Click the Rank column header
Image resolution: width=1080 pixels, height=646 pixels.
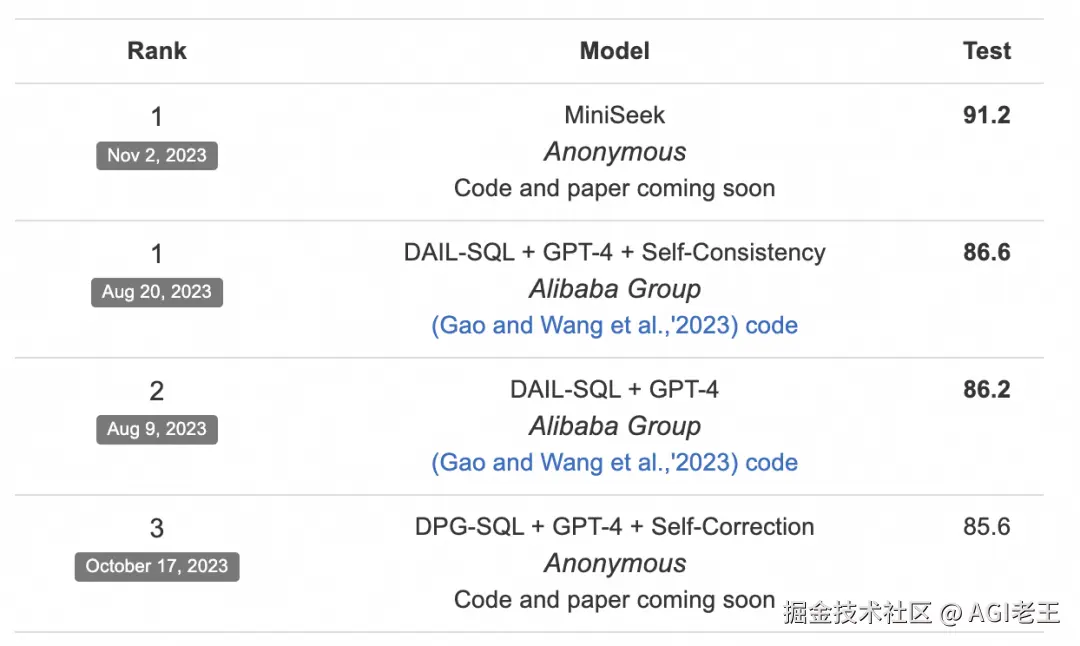(156, 51)
